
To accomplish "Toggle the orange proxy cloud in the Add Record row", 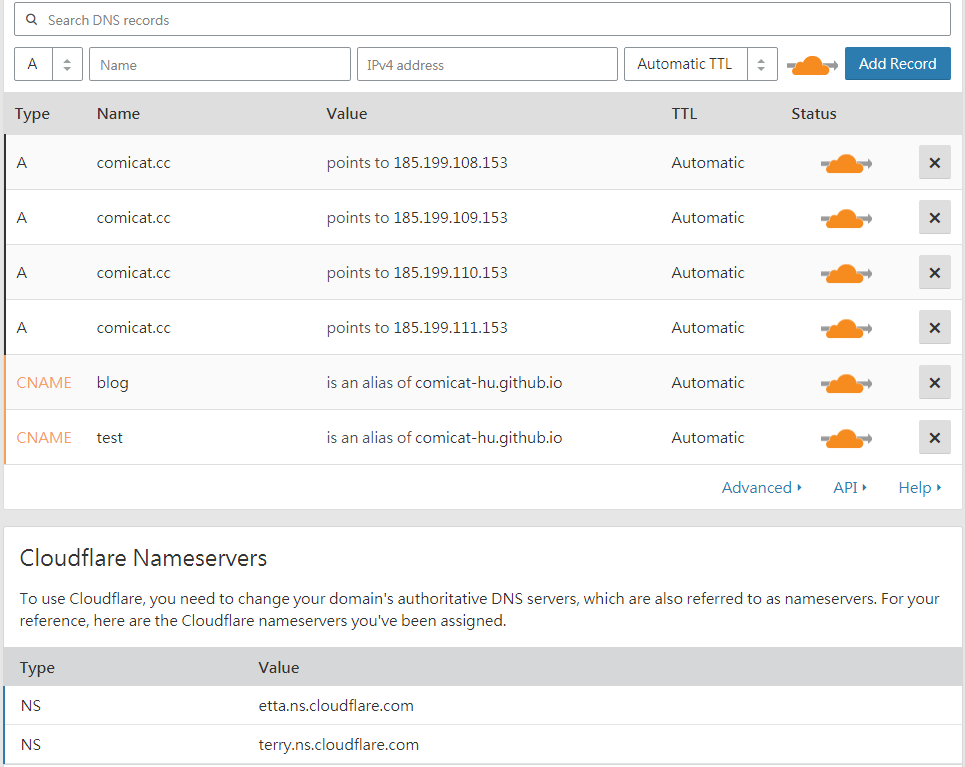I will [812, 64].
